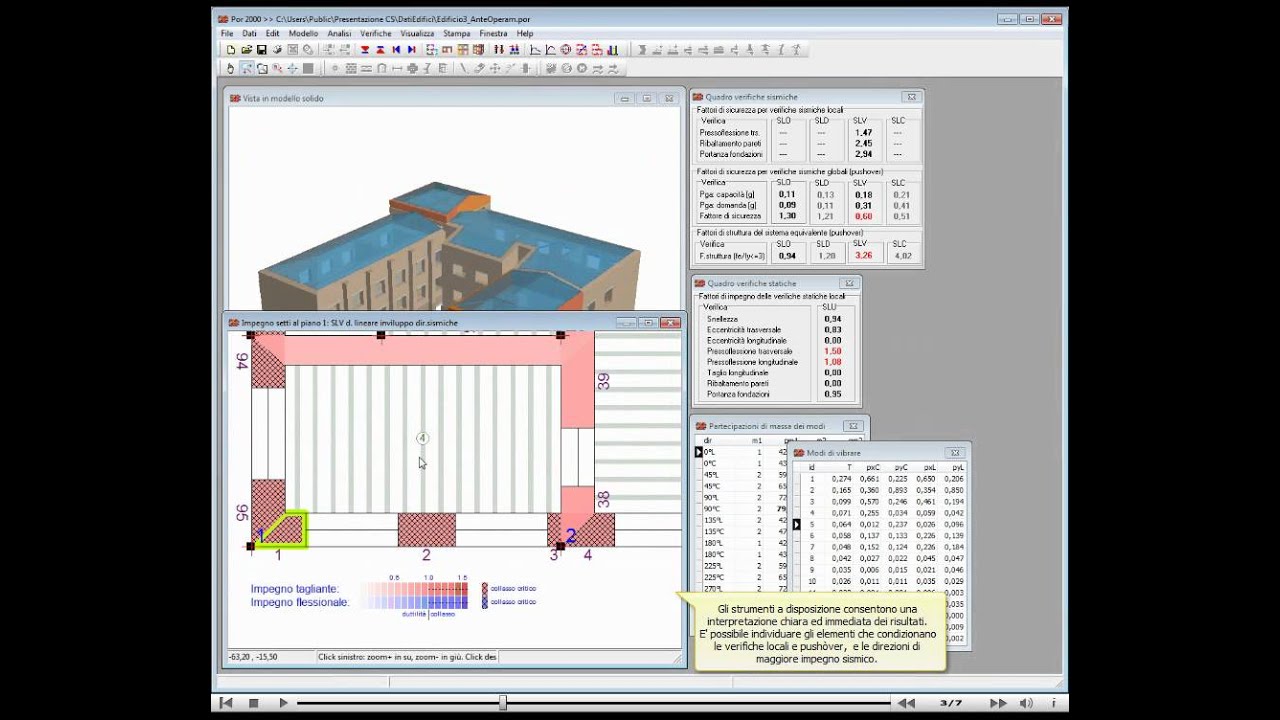Open the Visualizza menu

pos(418,33)
